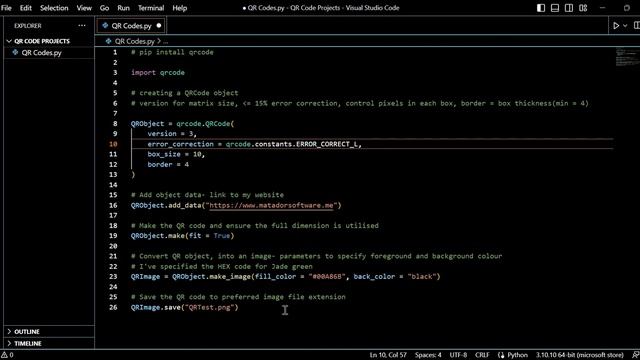Click the line number 26 in the gutter
640x360 pixels.
point(113,307)
